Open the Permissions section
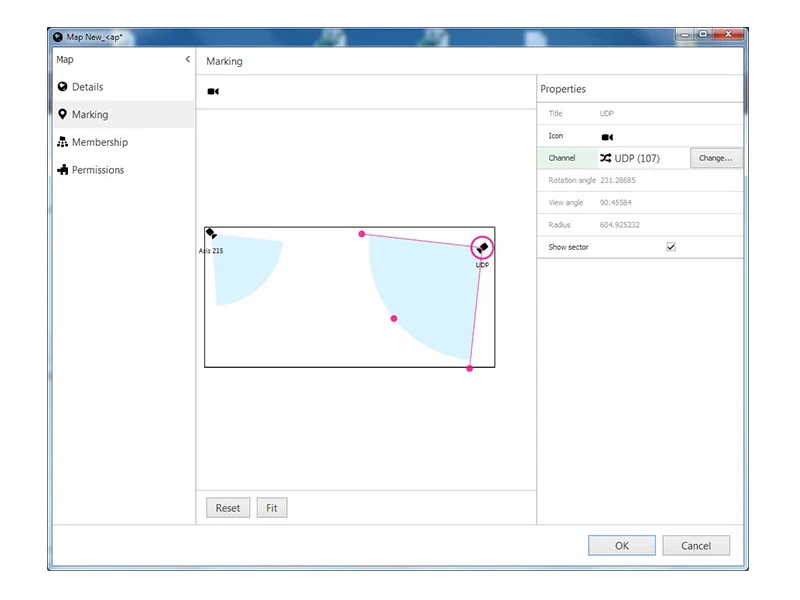Image resolution: width=800 pixels, height=600 pixels. 98,170
